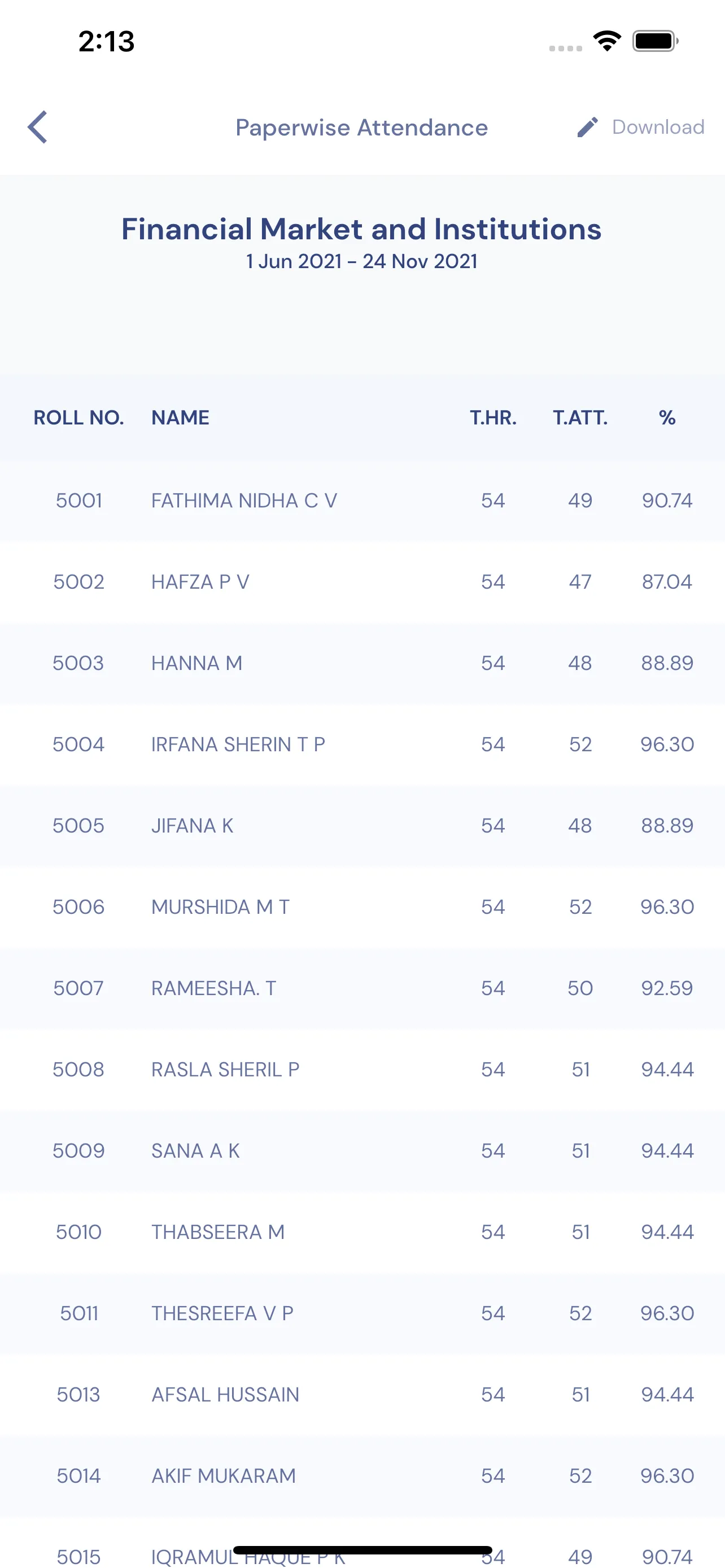Tap the cellular signal dots icon
The height and width of the screenshot is (1568, 725).
click(566, 48)
